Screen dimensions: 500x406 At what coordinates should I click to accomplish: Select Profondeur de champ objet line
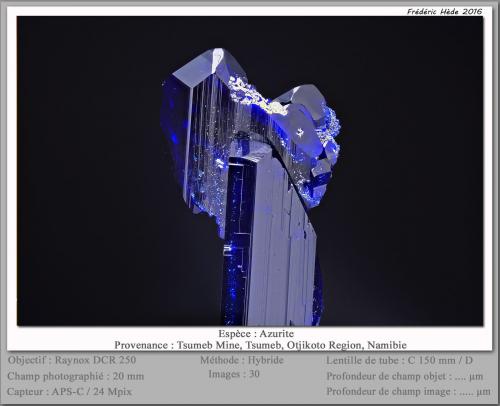coord(405,376)
